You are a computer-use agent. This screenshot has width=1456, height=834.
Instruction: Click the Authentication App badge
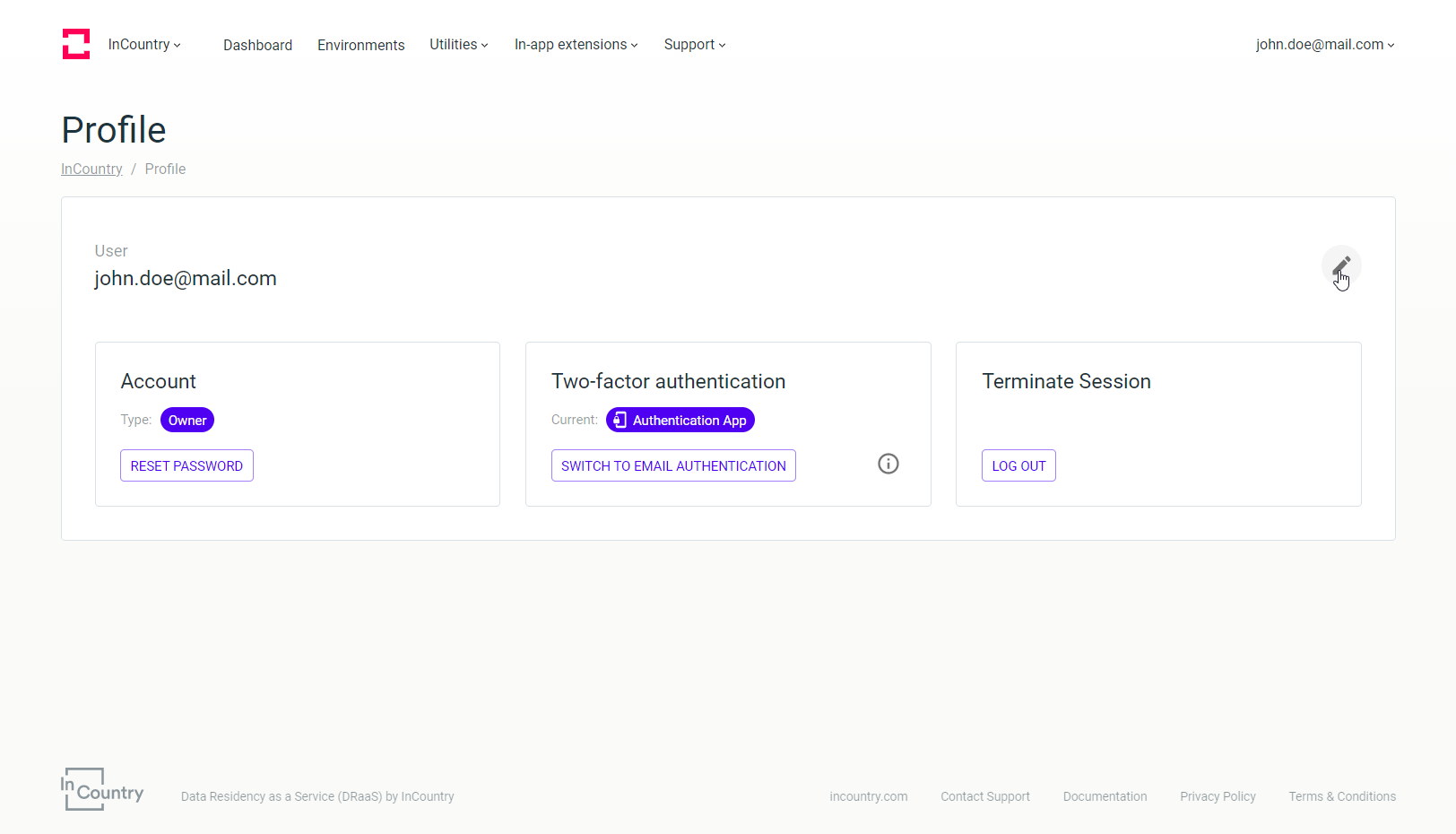(x=680, y=420)
